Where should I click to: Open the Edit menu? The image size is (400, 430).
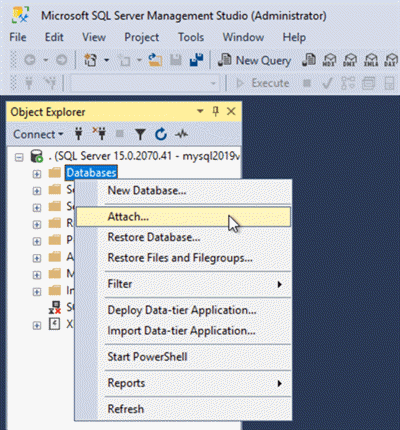click(54, 37)
